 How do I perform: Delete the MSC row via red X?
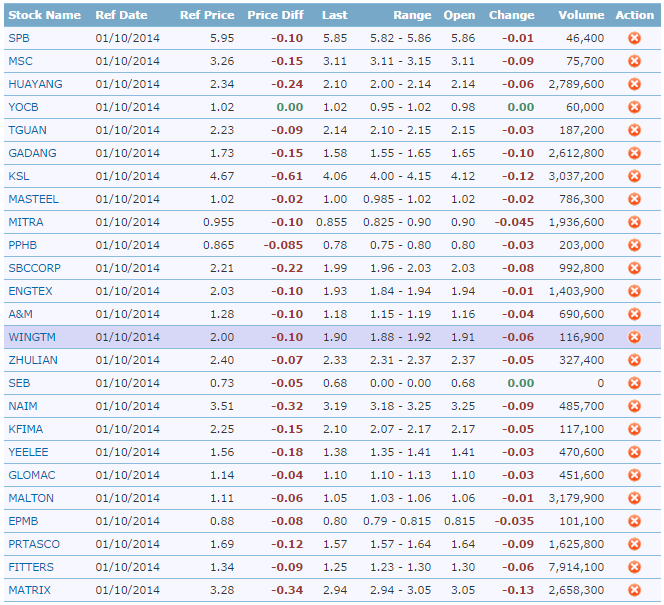point(634,61)
